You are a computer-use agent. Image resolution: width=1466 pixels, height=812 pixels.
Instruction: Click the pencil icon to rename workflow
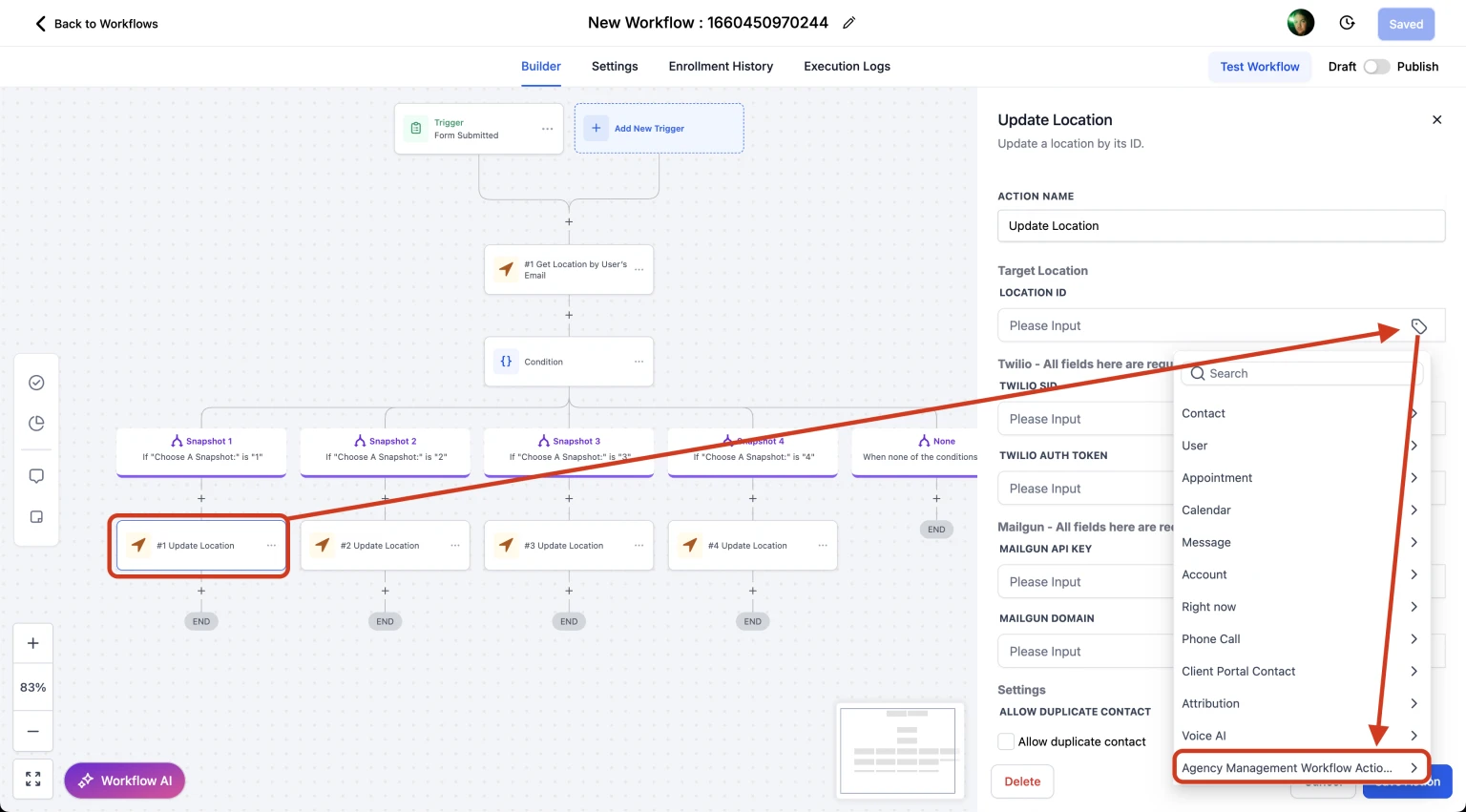point(848,23)
